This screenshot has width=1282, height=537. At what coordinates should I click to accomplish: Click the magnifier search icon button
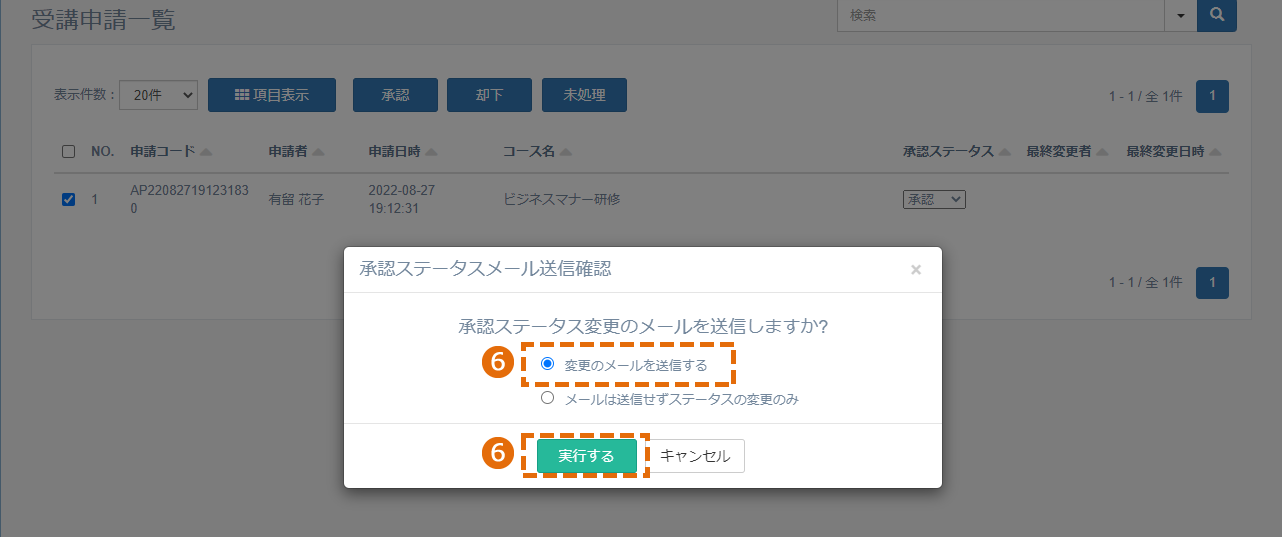[x=1217, y=15]
